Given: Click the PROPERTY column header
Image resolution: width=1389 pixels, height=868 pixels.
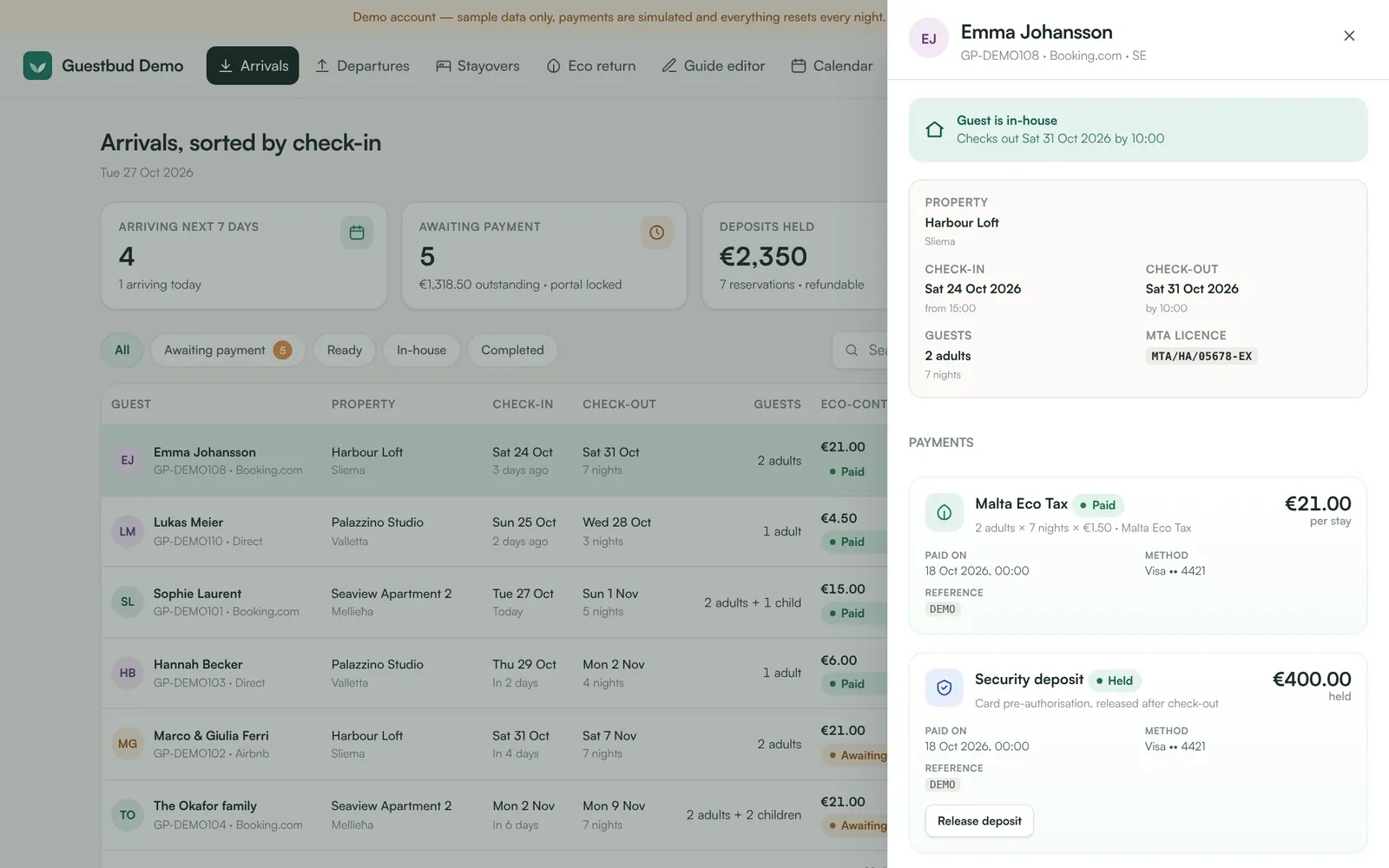Looking at the screenshot, I should pos(363,404).
